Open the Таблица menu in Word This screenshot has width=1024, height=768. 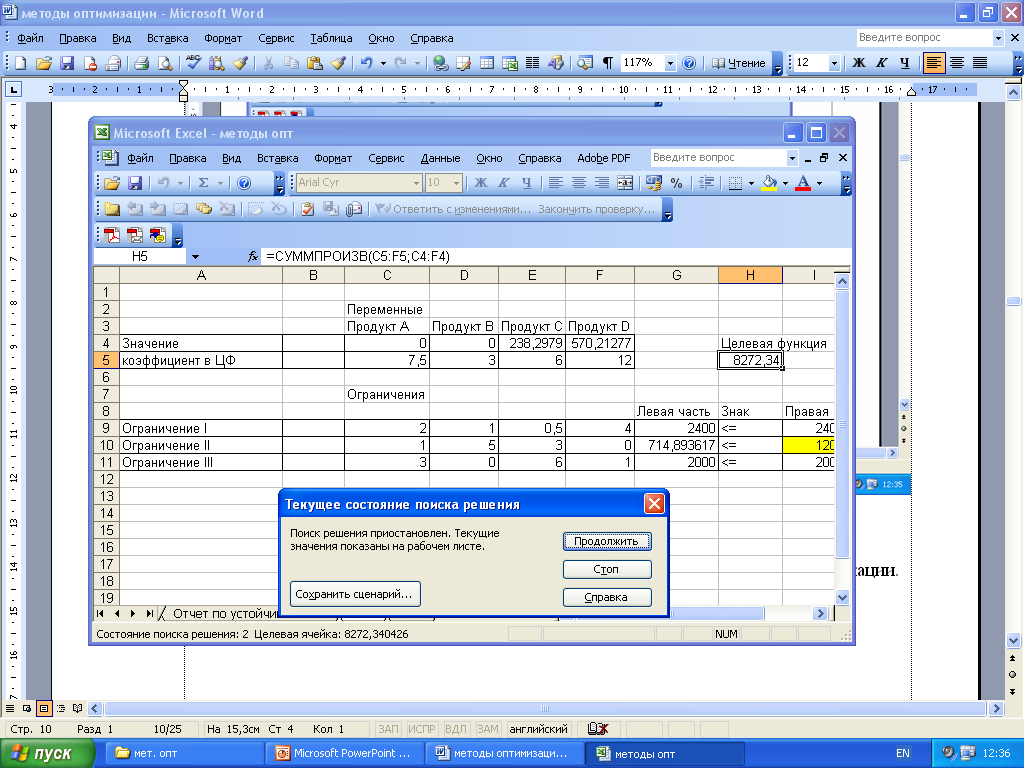(331, 38)
